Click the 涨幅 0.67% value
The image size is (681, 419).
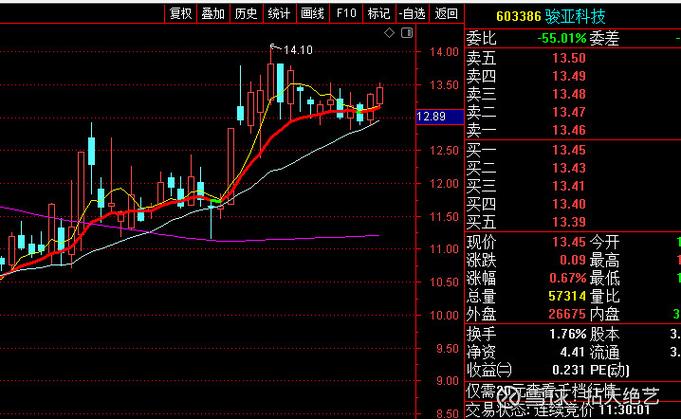coord(568,278)
